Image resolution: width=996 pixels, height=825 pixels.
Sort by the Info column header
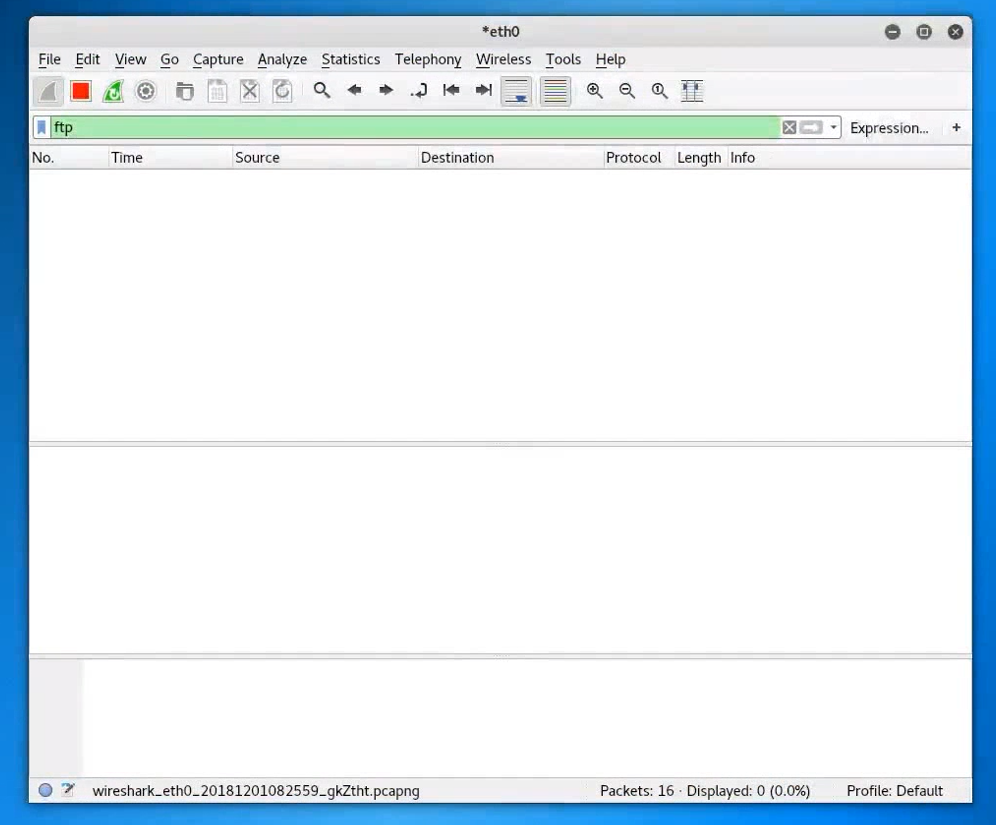click(849, 158)
